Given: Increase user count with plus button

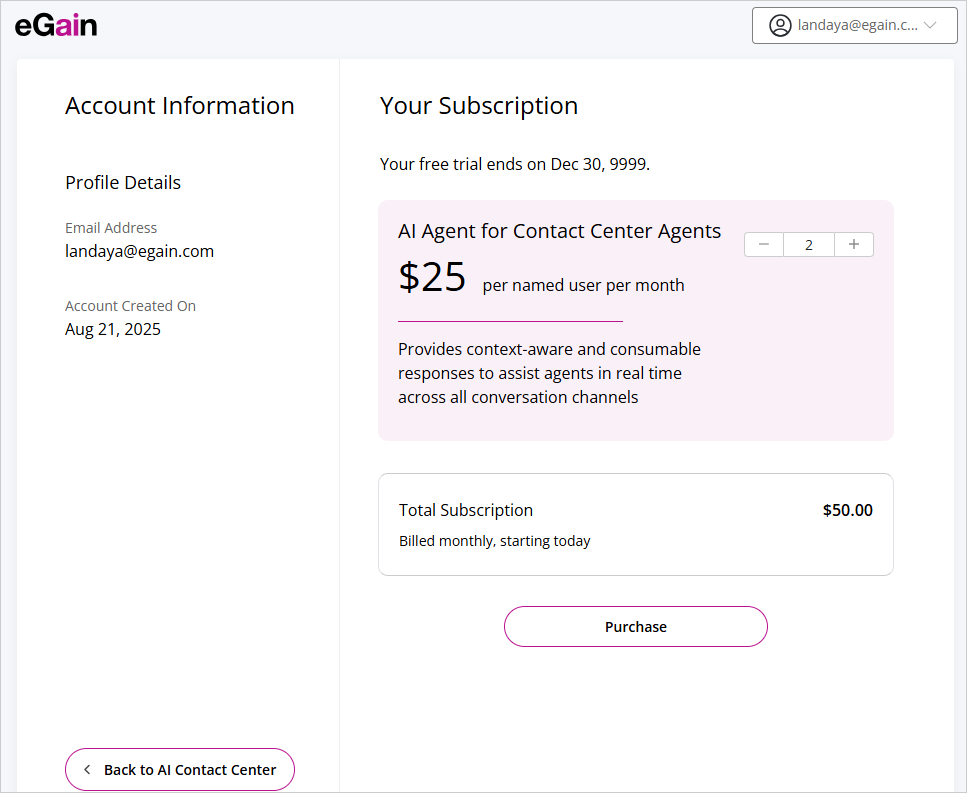Looking at the screenshot, I should coord(853,245).
